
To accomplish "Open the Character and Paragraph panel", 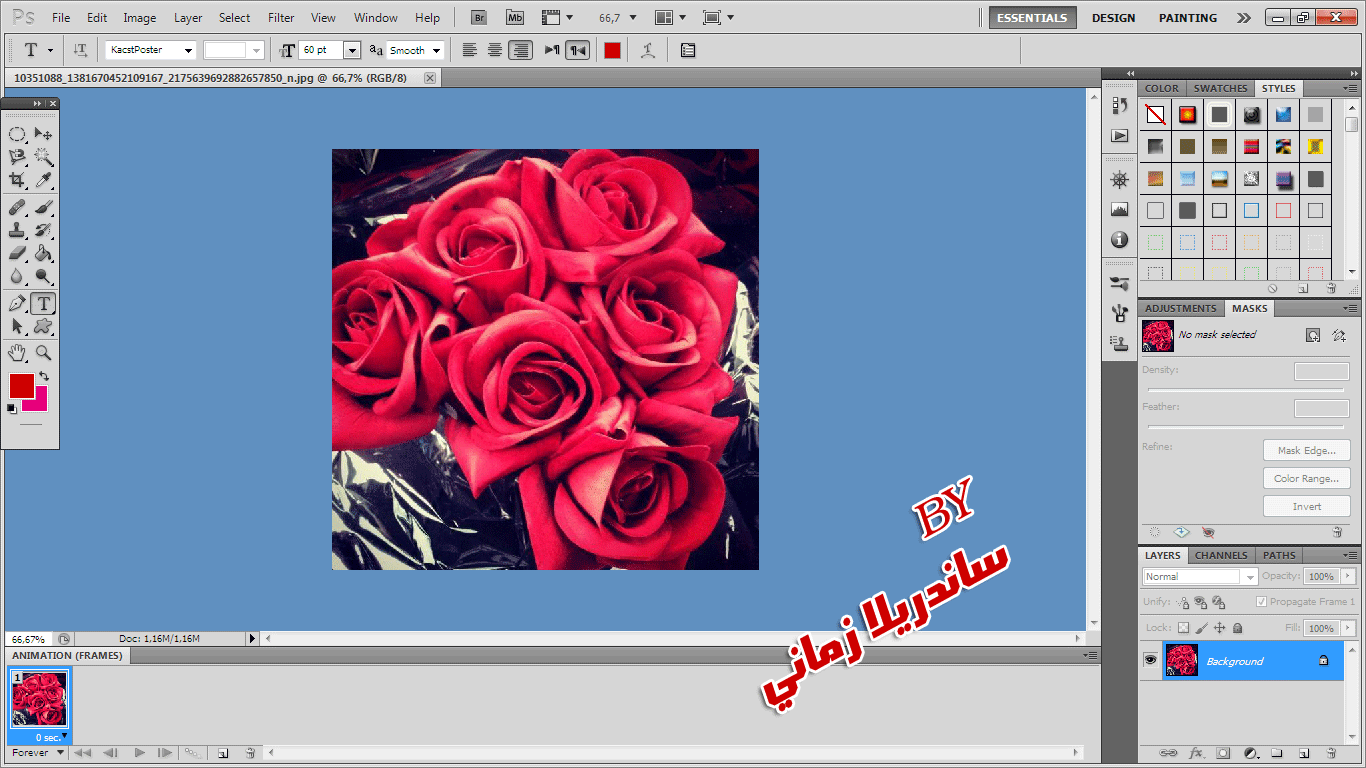I will [x=688, y=50].
